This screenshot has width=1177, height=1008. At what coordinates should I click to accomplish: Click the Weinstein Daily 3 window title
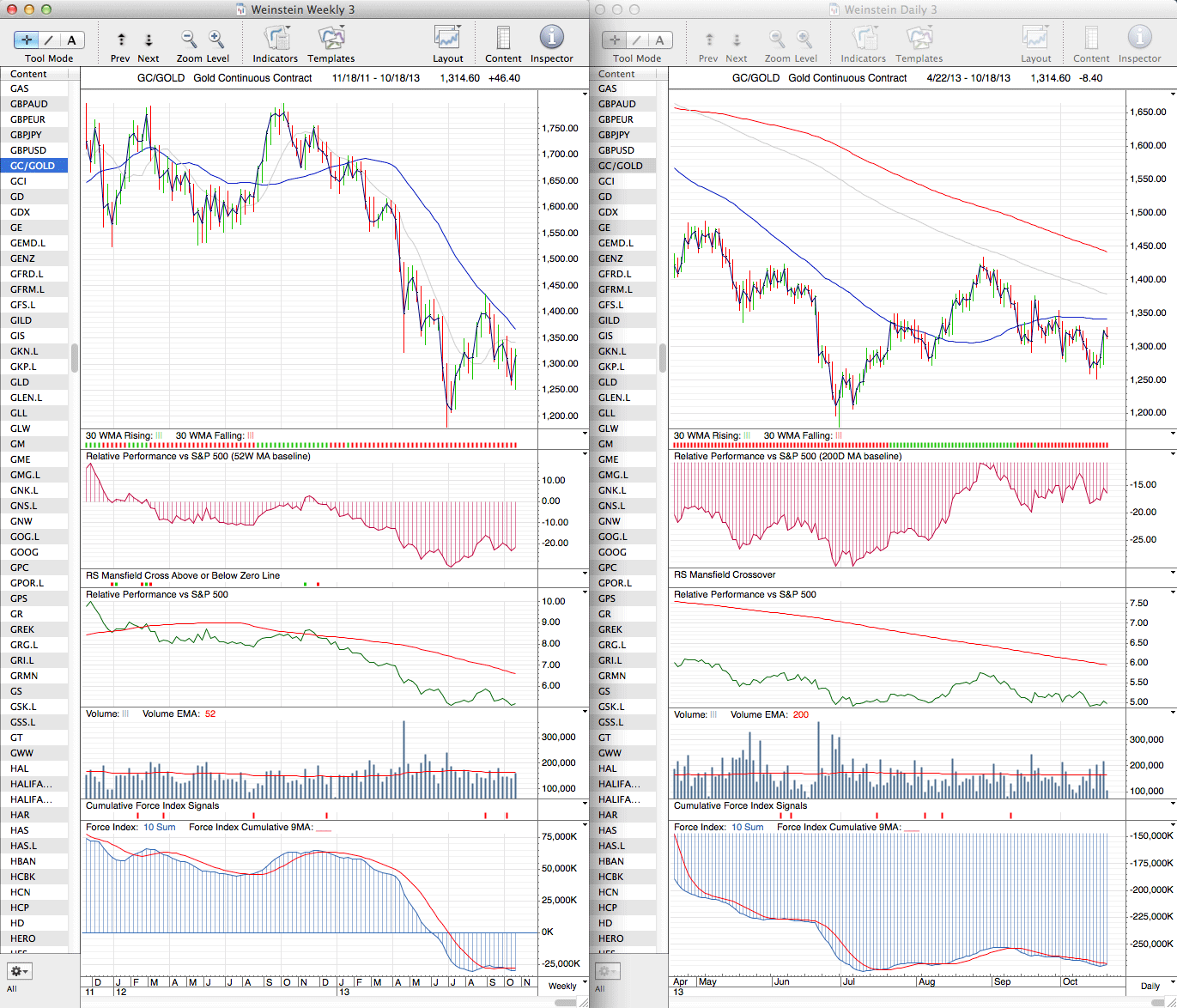[890, 9]
